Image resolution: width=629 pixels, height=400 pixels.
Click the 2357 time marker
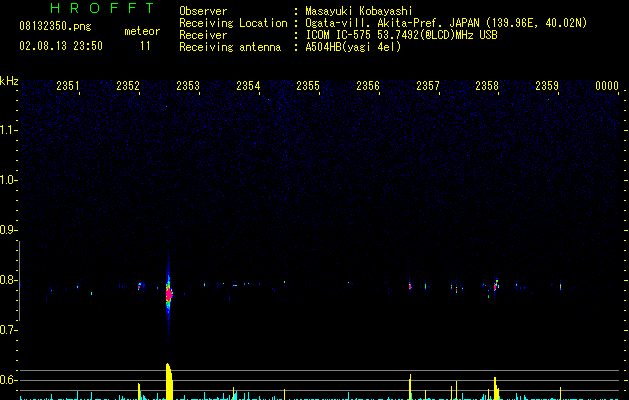(428, 85)
